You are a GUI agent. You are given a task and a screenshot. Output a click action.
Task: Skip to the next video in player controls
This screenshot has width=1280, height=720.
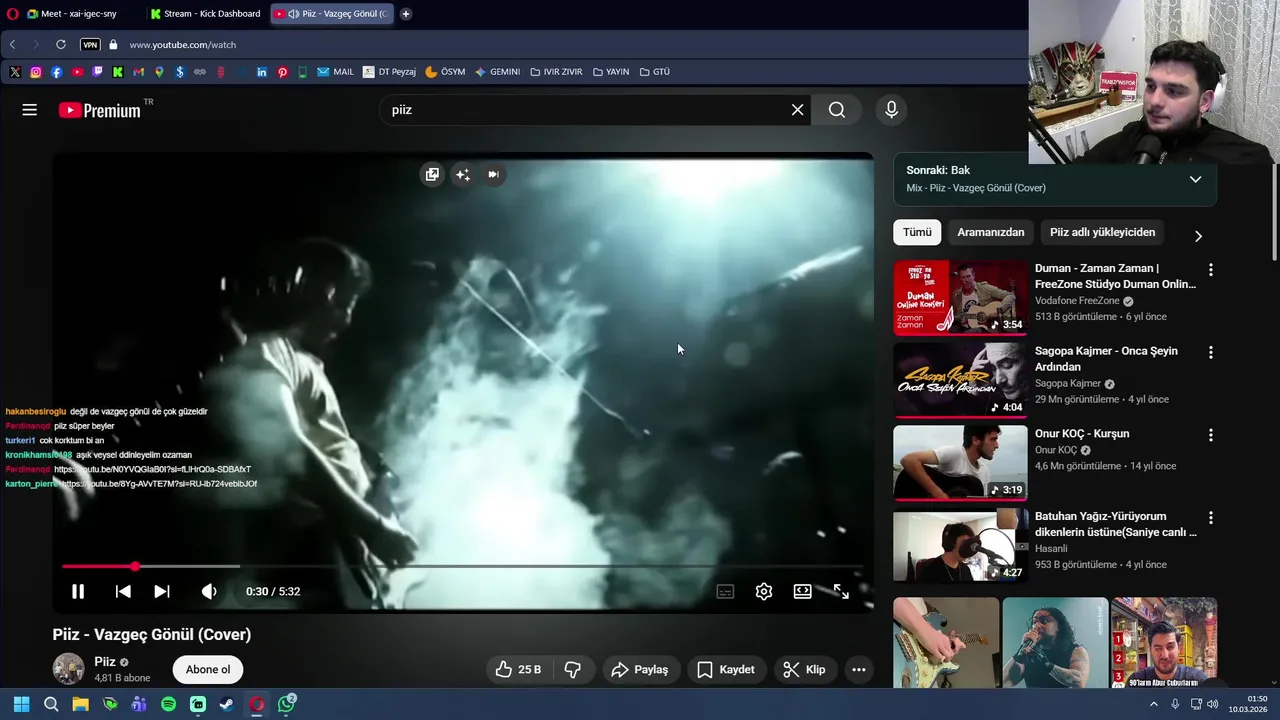pos(161,591)
